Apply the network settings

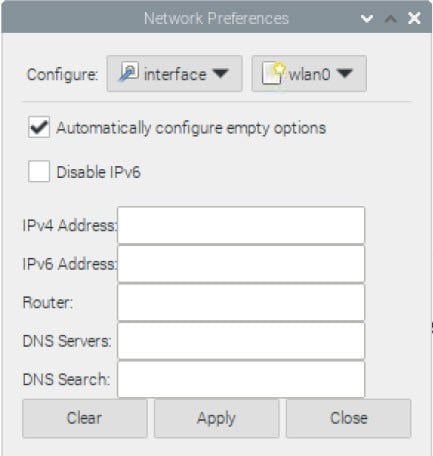(216, 418)
